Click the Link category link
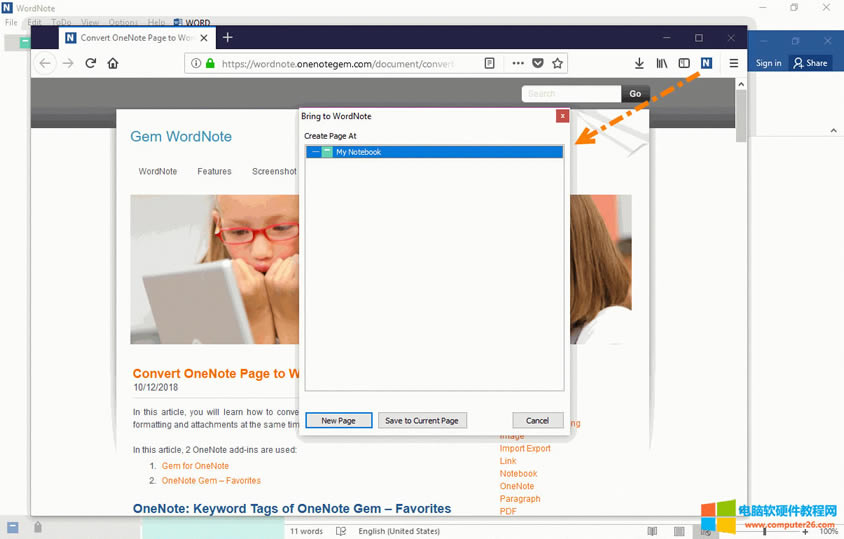The height and width of the screenshot is (539, 844). point(508,461)
